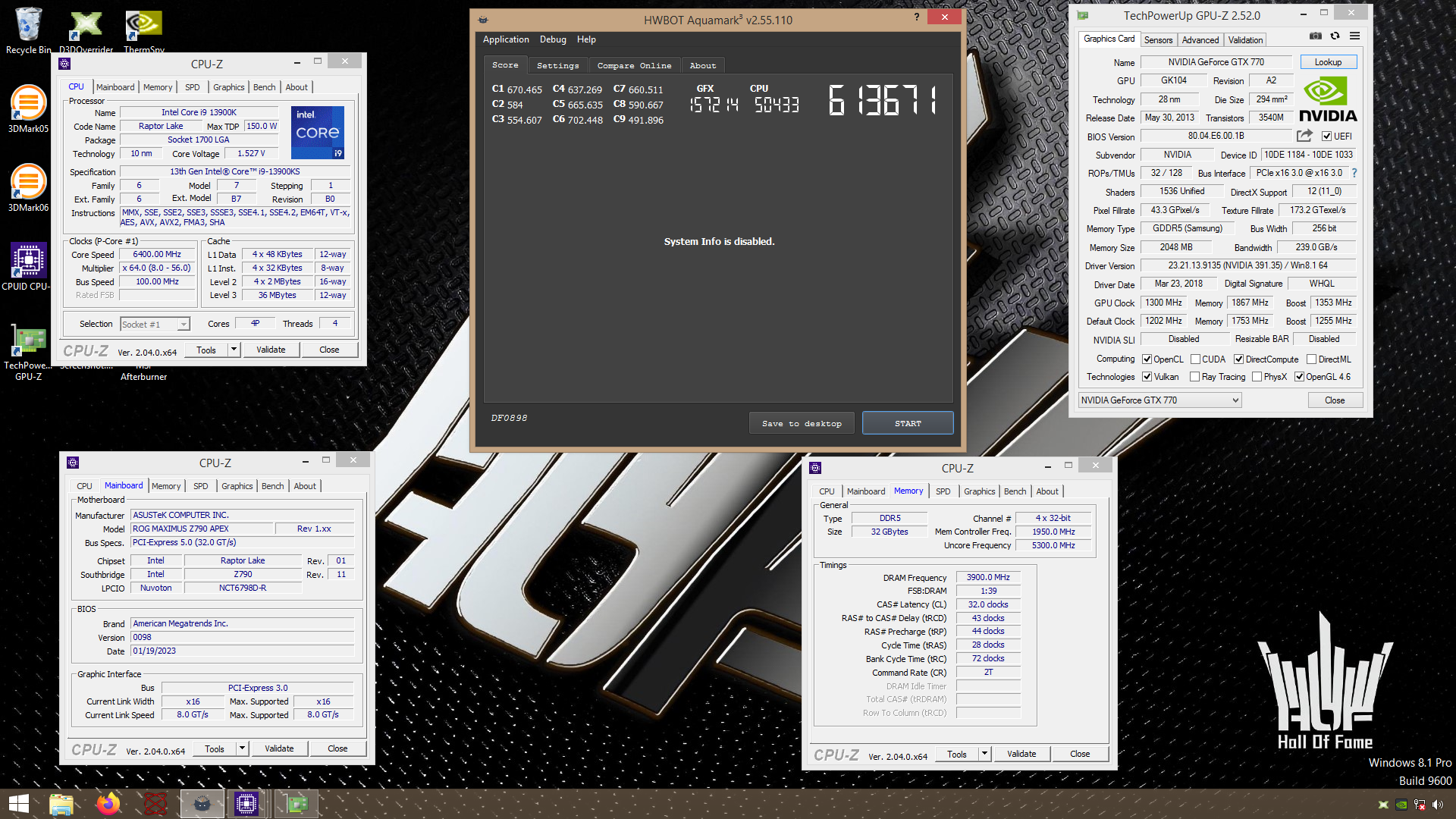Open the Debug menu in Aquamark

click(x=553, y=39)
